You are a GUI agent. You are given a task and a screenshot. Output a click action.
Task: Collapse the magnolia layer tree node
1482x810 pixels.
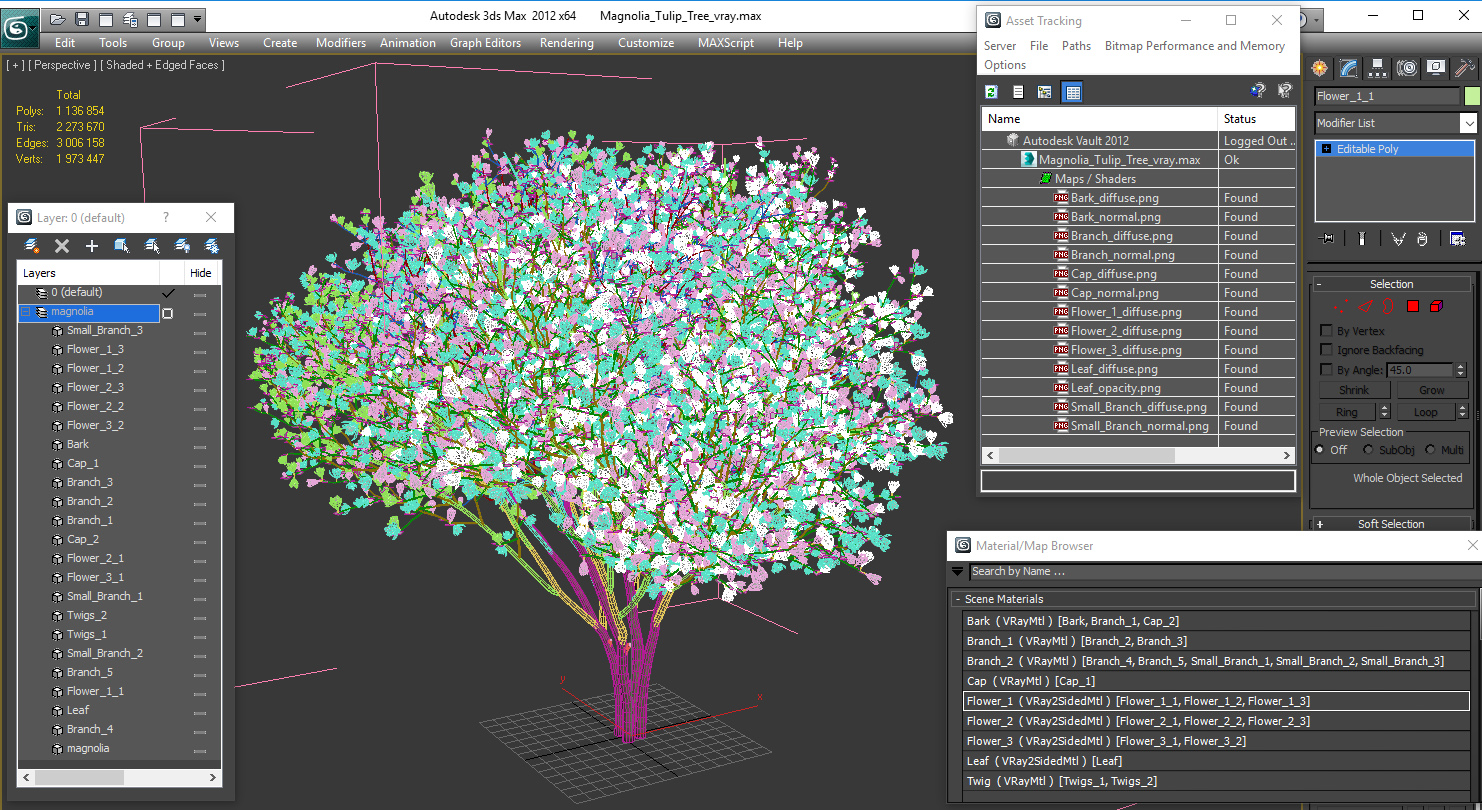click(26, 313)
